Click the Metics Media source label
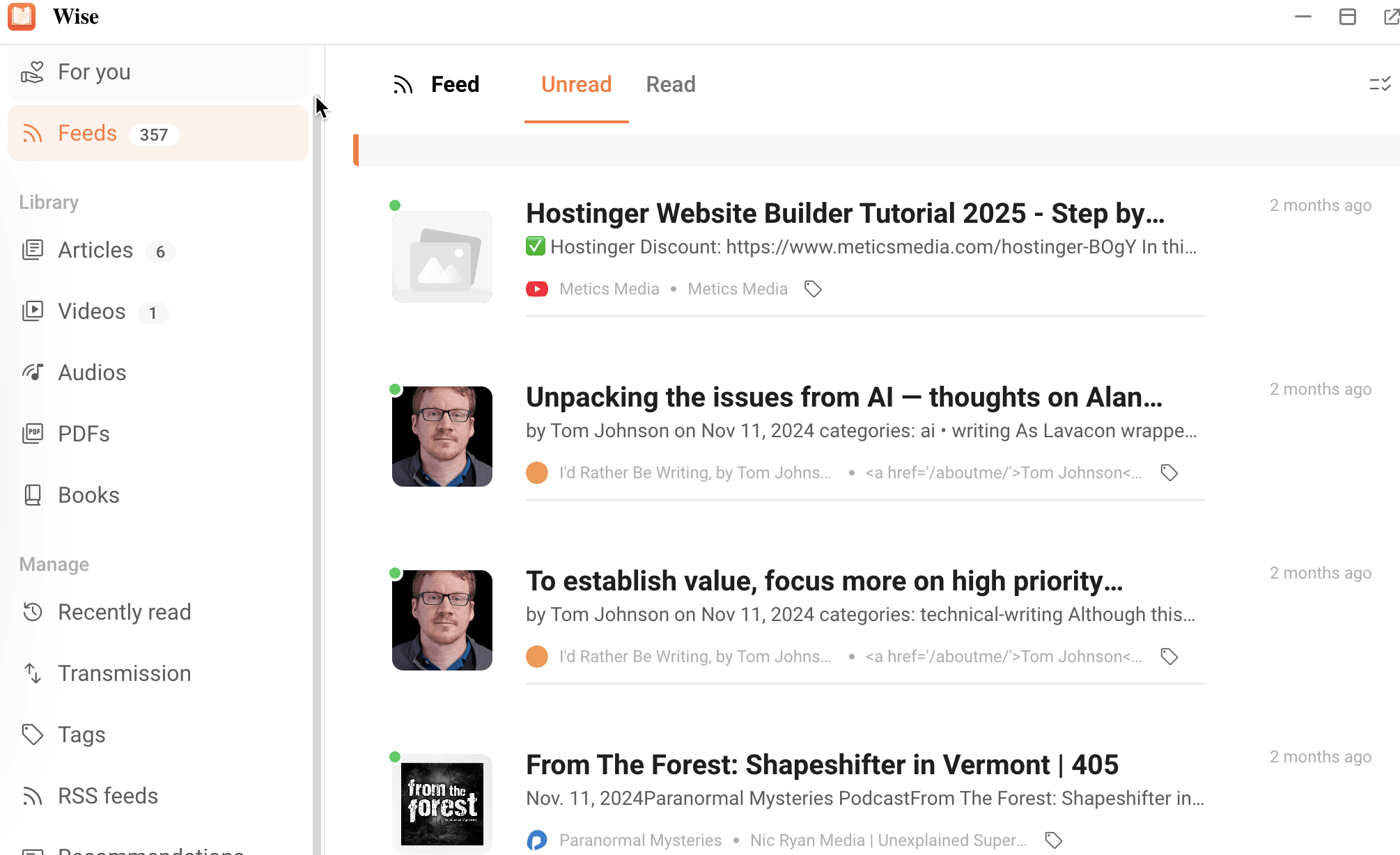The image size is (1400, 855). pos(609,289)
